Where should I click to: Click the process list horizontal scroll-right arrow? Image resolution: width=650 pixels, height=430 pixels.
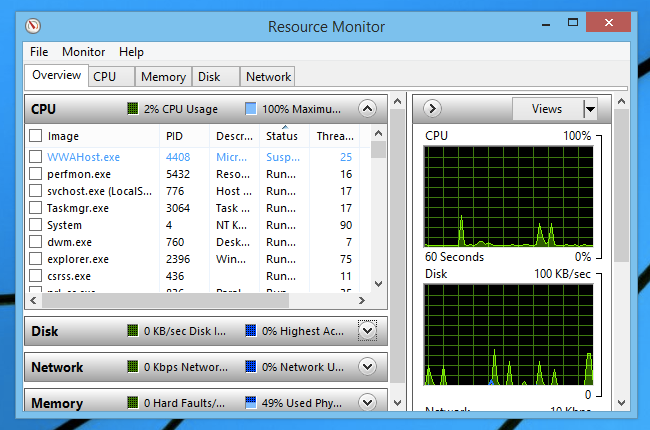(x=361, y=300)
